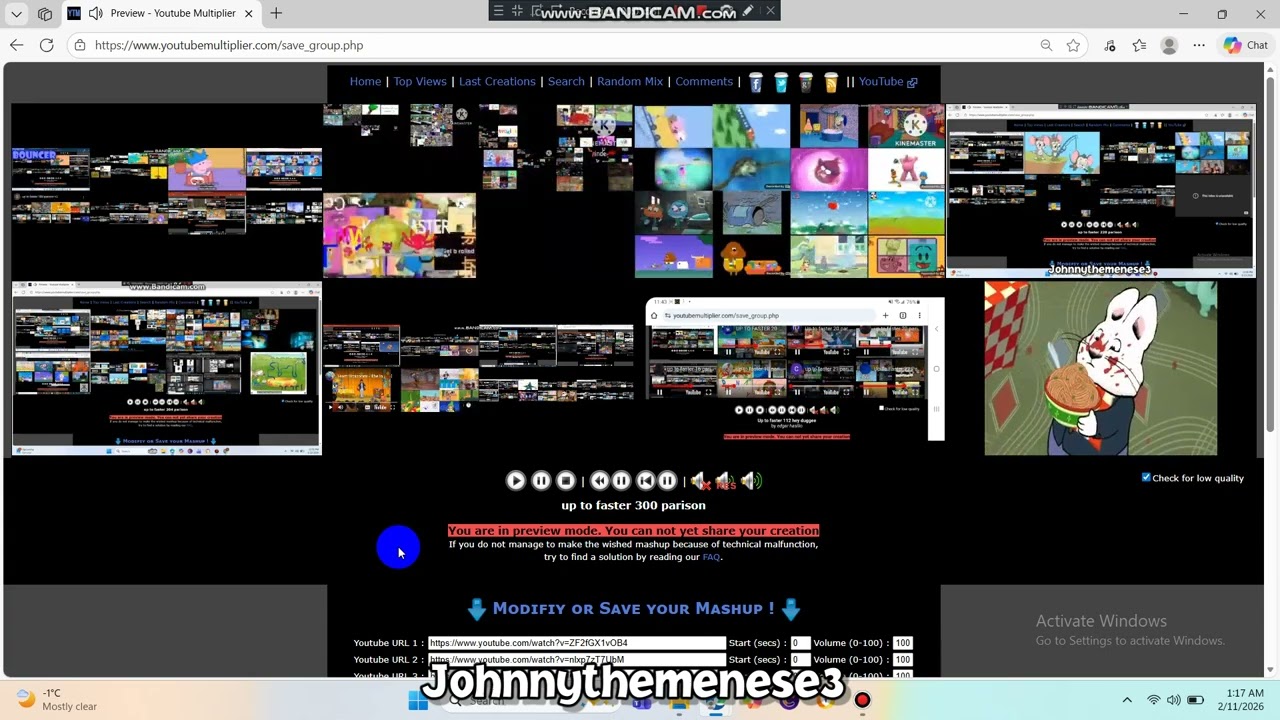Pause all videos with first pause button
Image resolution: width=1280 pixels, height=720 pixels.
(x=541, y=481)
